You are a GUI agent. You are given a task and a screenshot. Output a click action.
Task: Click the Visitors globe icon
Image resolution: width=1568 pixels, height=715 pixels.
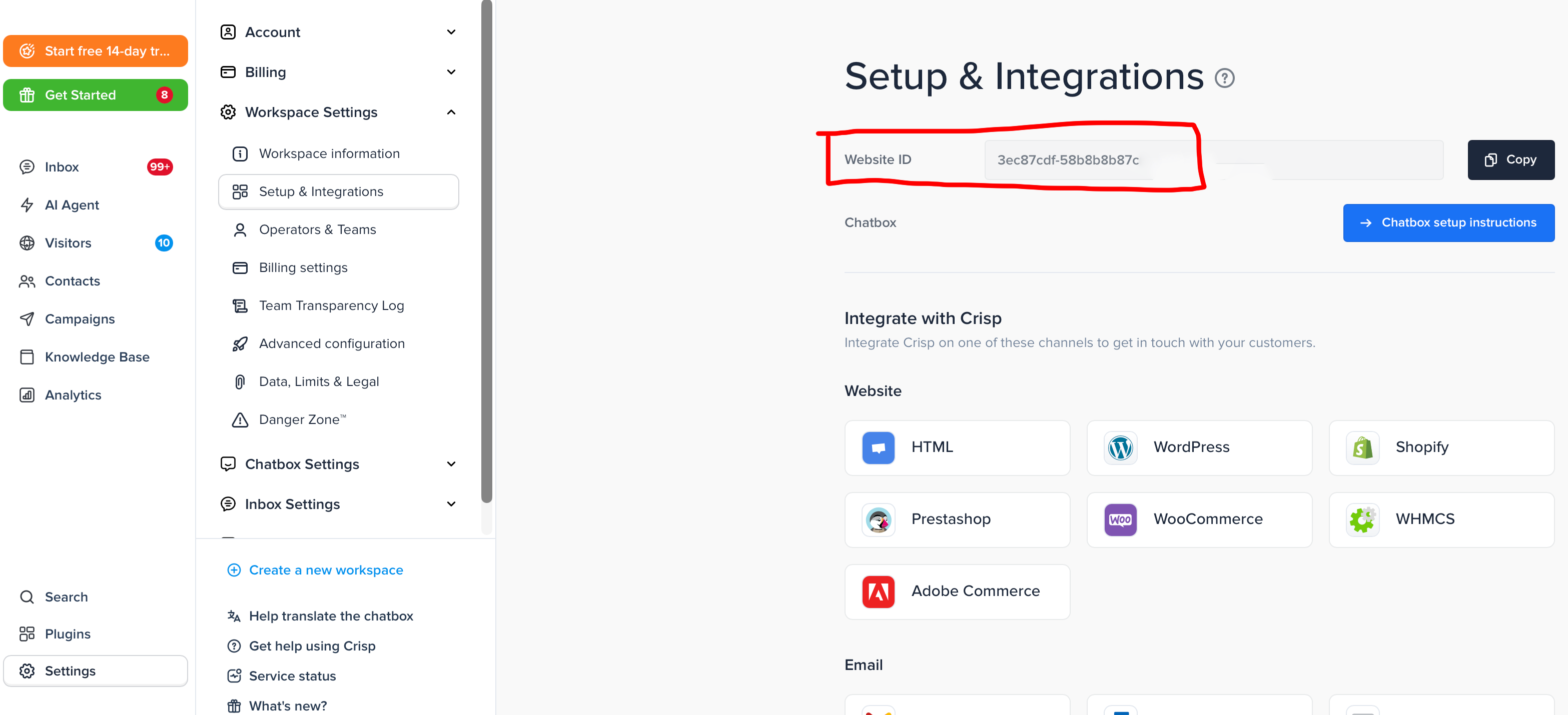[x=27, y=243]
